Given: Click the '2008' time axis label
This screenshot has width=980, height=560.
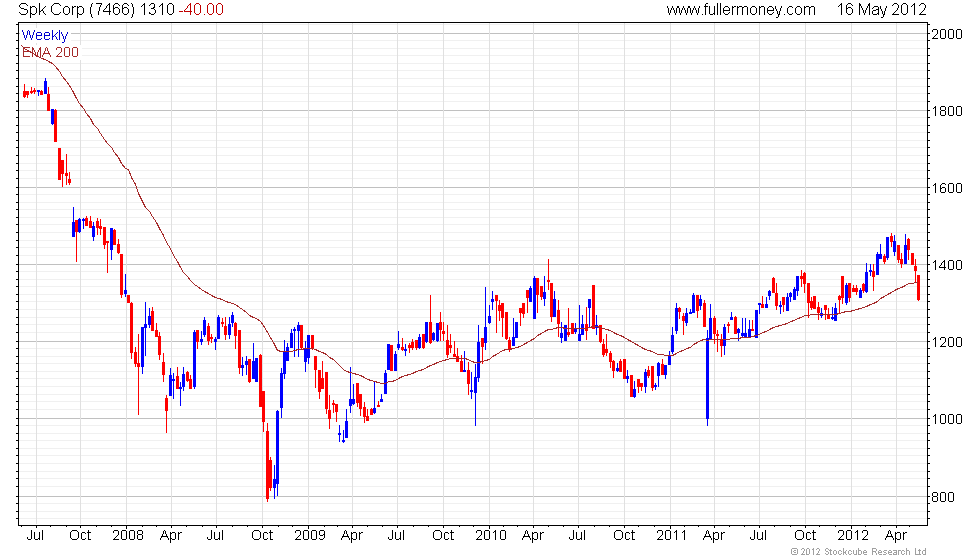Looking at the screenshot, I should (128, 536).
